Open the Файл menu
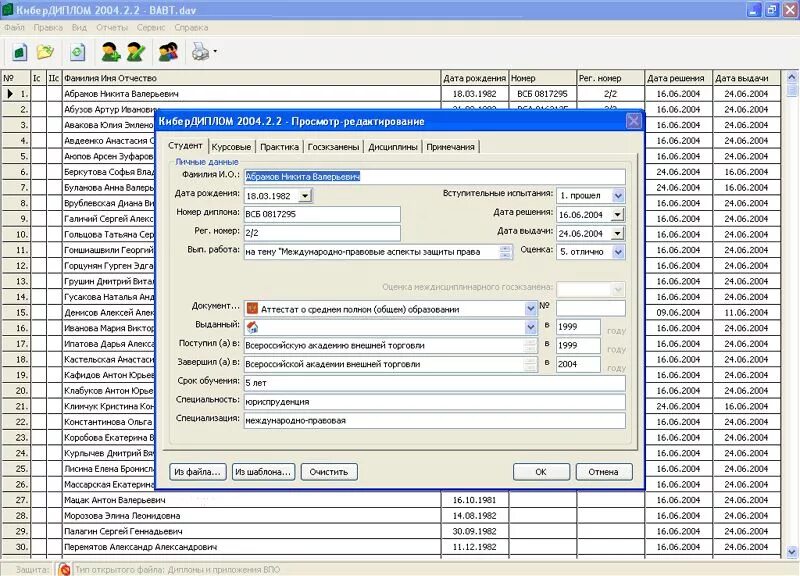This screenshot has height=576, width=800. [x=14, y=28]
